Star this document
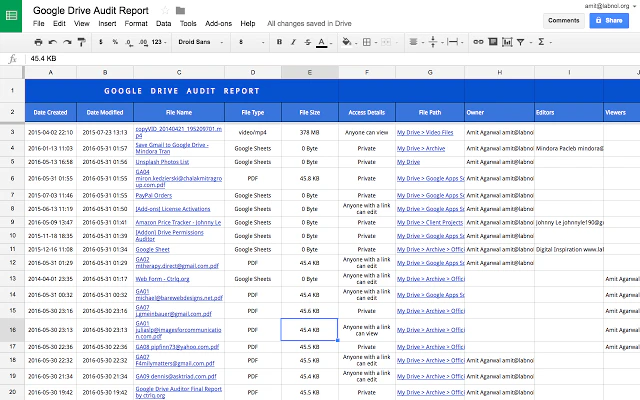This screenshot has width=640, height=400. coord(165,10)
